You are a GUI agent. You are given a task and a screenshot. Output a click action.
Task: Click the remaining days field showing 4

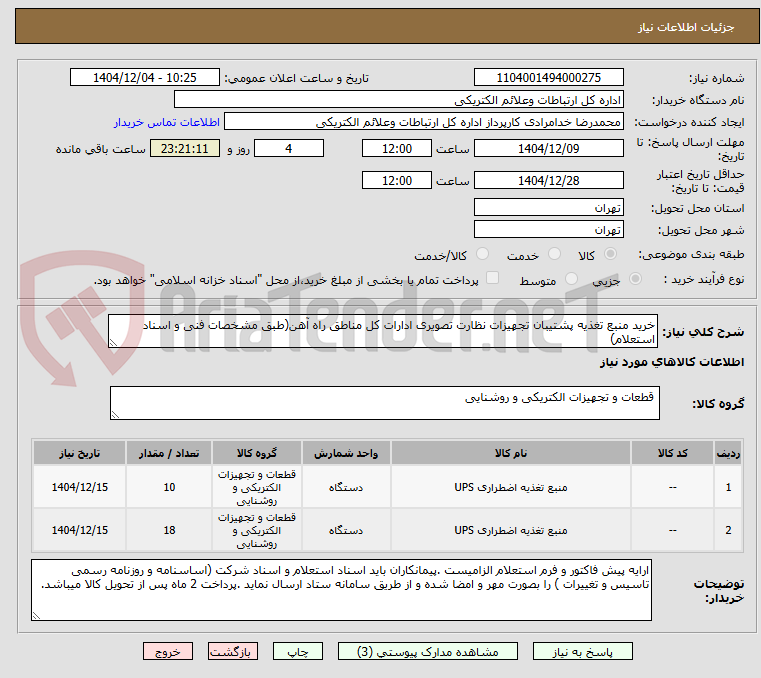click(289, 149)
